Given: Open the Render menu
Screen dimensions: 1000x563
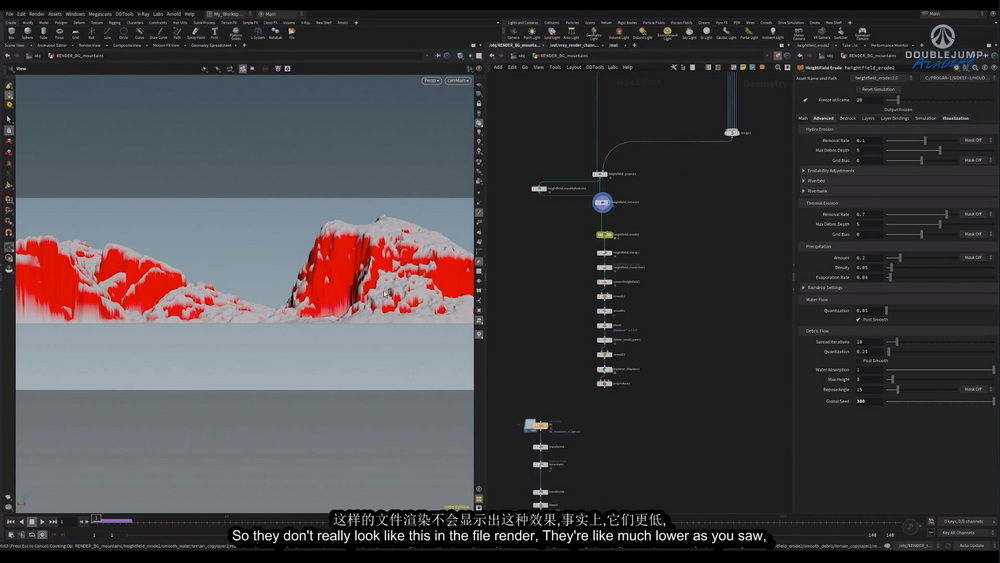Looking at the screenshot, I should [37, 14].
